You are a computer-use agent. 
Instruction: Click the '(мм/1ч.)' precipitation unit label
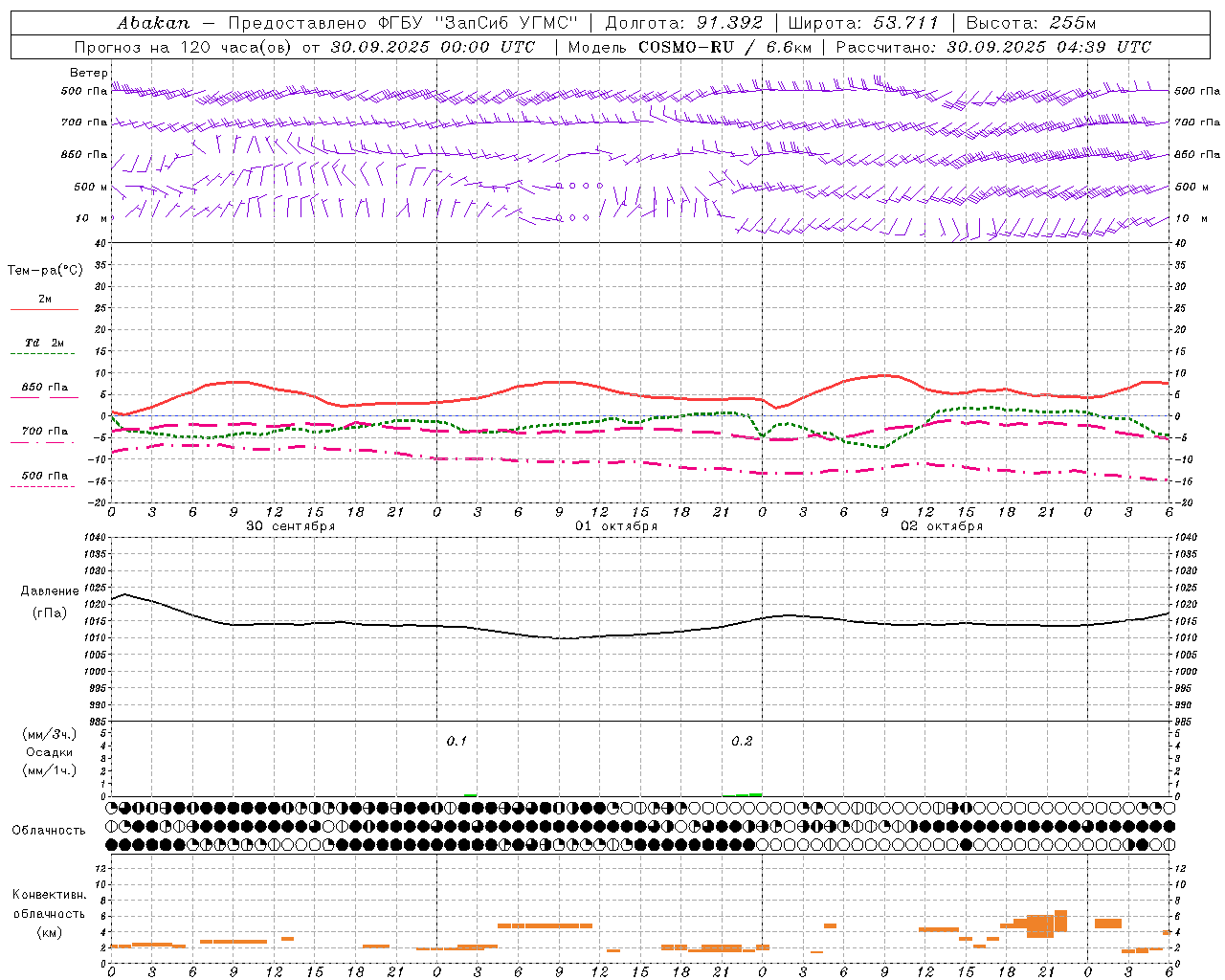coord(50,770)
